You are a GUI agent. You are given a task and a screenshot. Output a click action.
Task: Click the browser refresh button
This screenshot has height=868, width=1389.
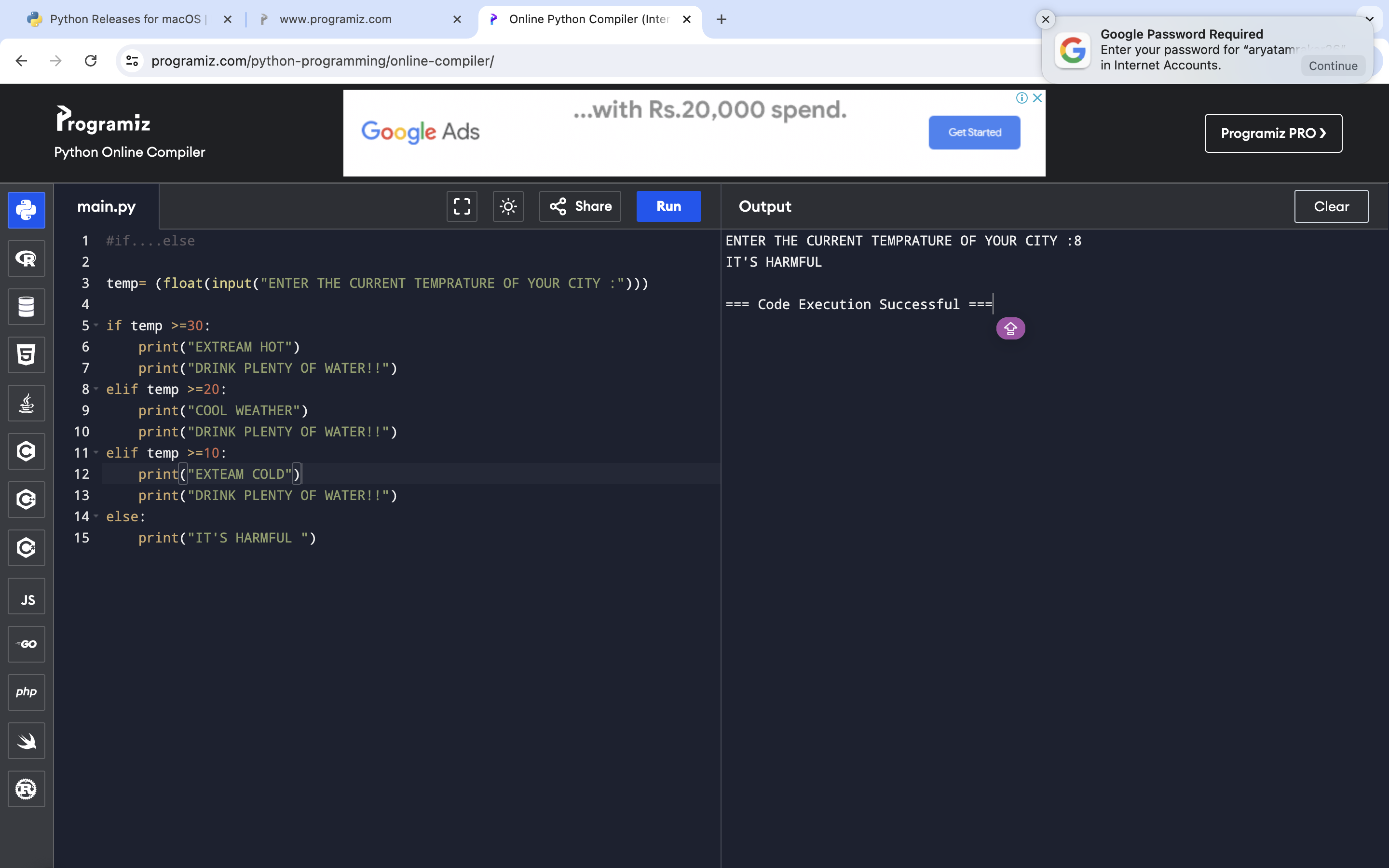91,61
